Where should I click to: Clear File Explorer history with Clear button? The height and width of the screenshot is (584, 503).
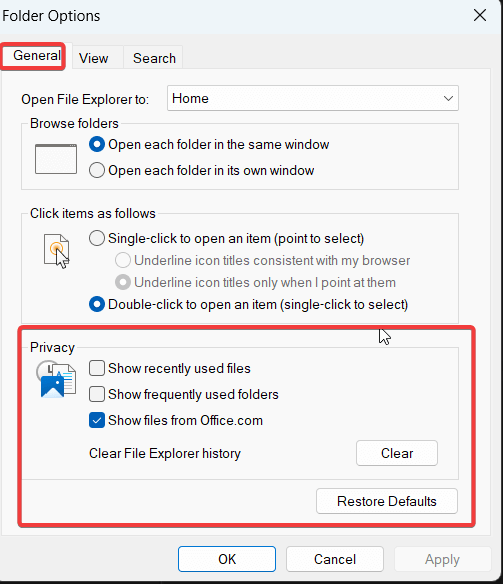397,453
